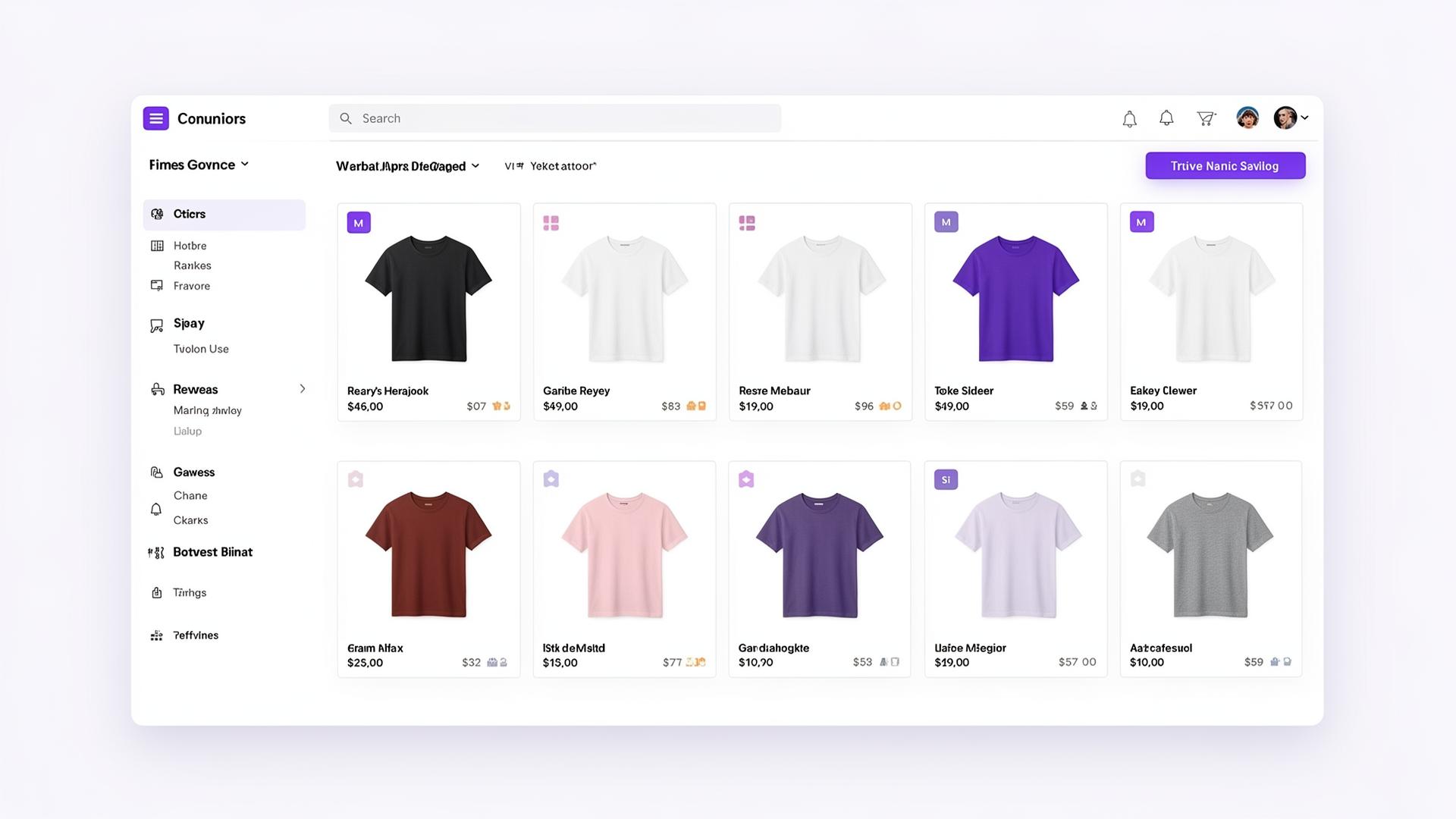
Task: Open Botvest Biinat in the sidebar
Action: coord(212,552)
